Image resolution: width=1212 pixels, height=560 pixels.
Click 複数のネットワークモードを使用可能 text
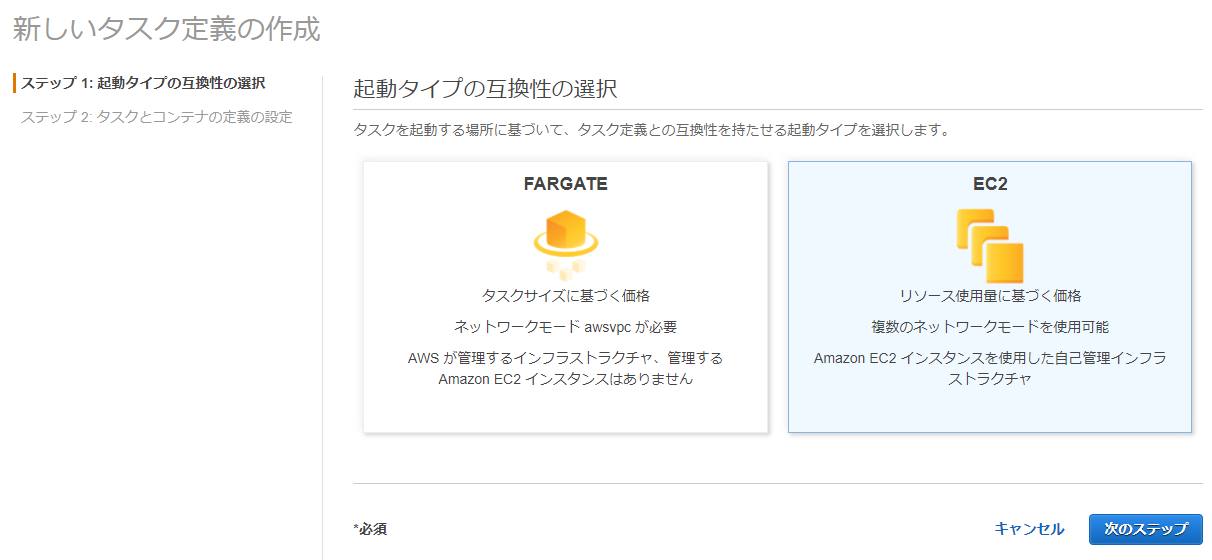(x=990, y=327)
